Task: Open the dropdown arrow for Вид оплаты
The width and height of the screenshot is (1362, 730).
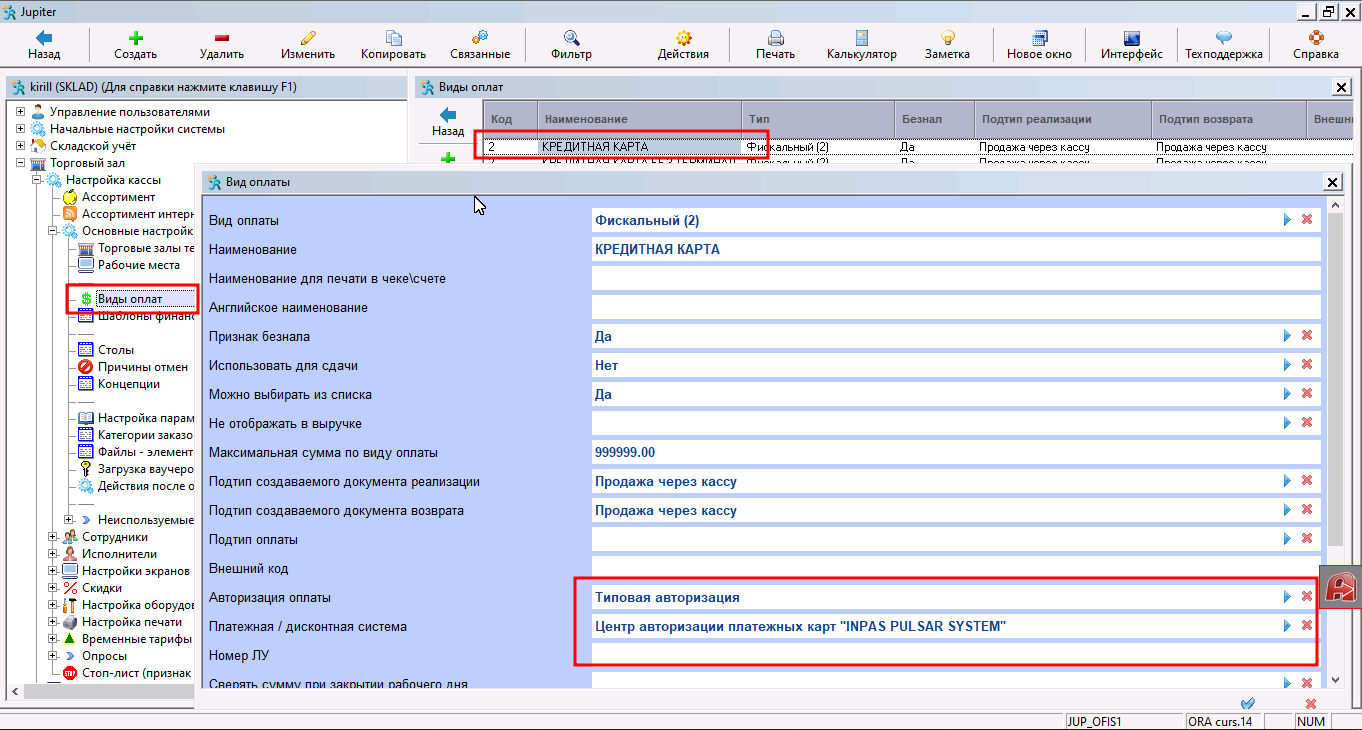Action: coord(1288,220)
